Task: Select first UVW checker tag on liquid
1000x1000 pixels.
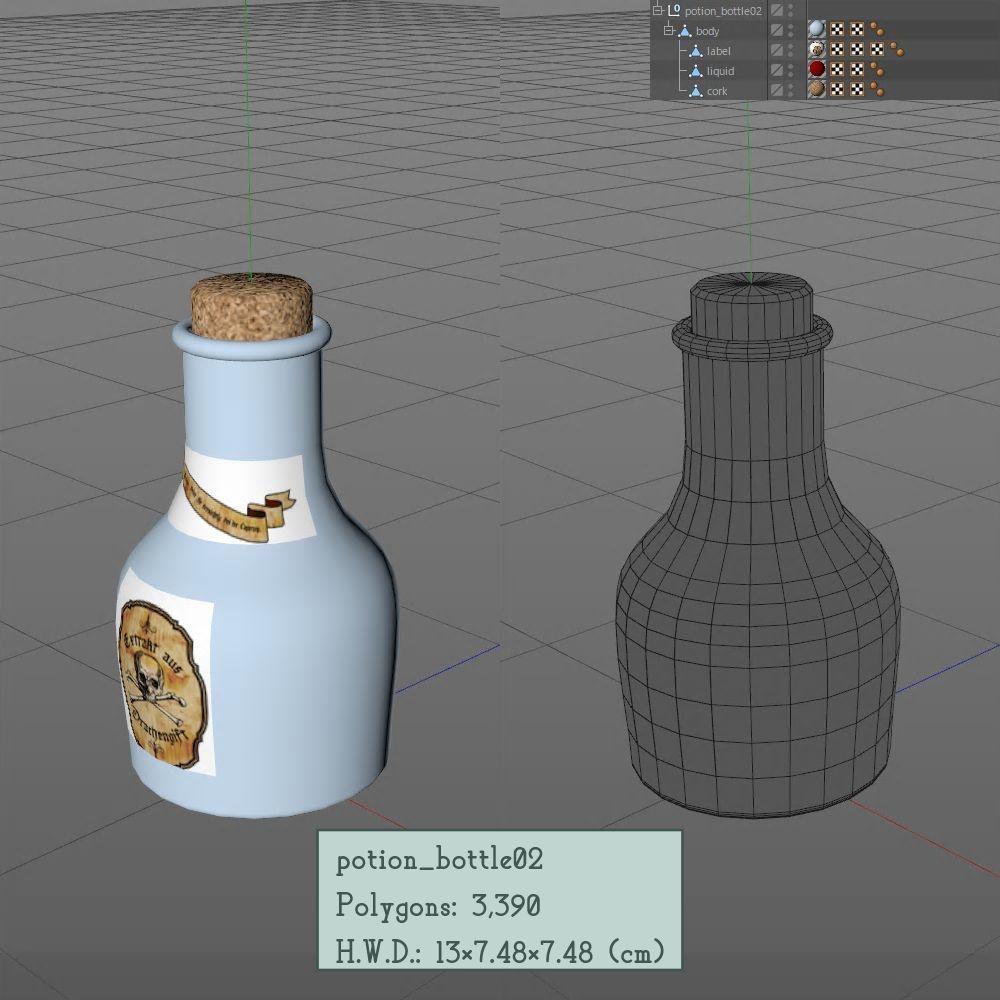Action: click(837, 69)
